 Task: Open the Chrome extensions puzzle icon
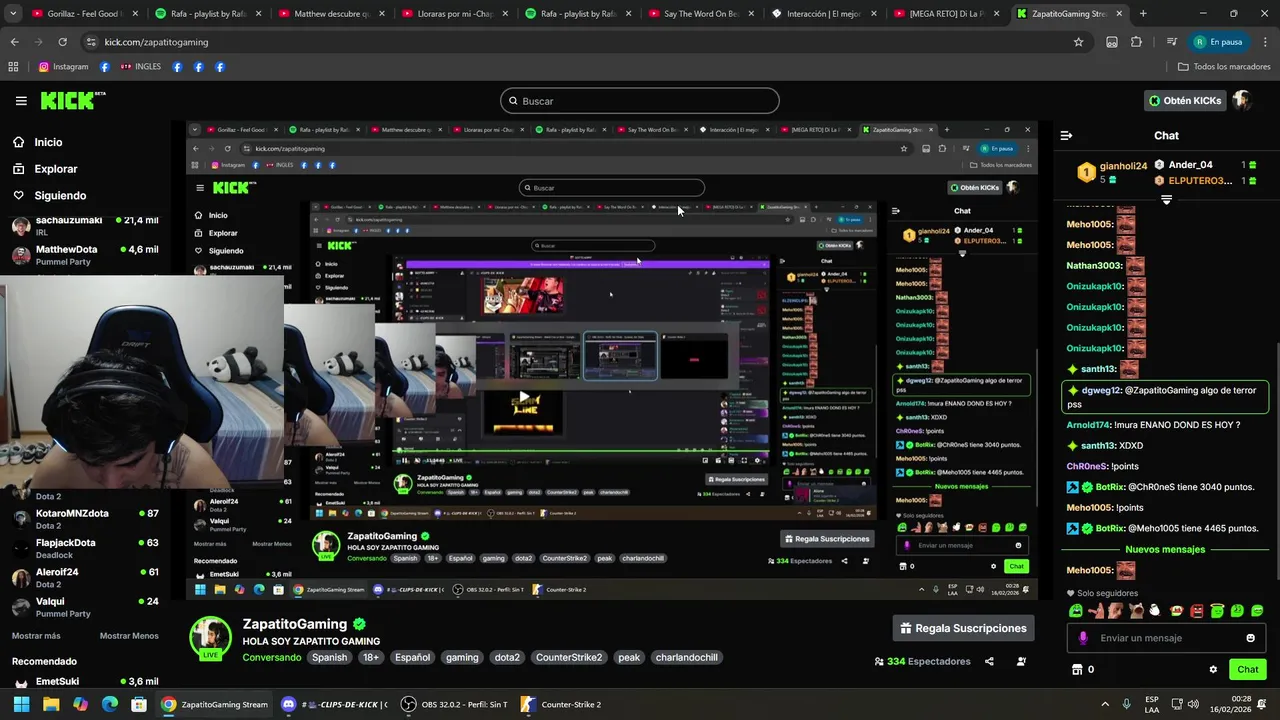tap(1136, 42)
